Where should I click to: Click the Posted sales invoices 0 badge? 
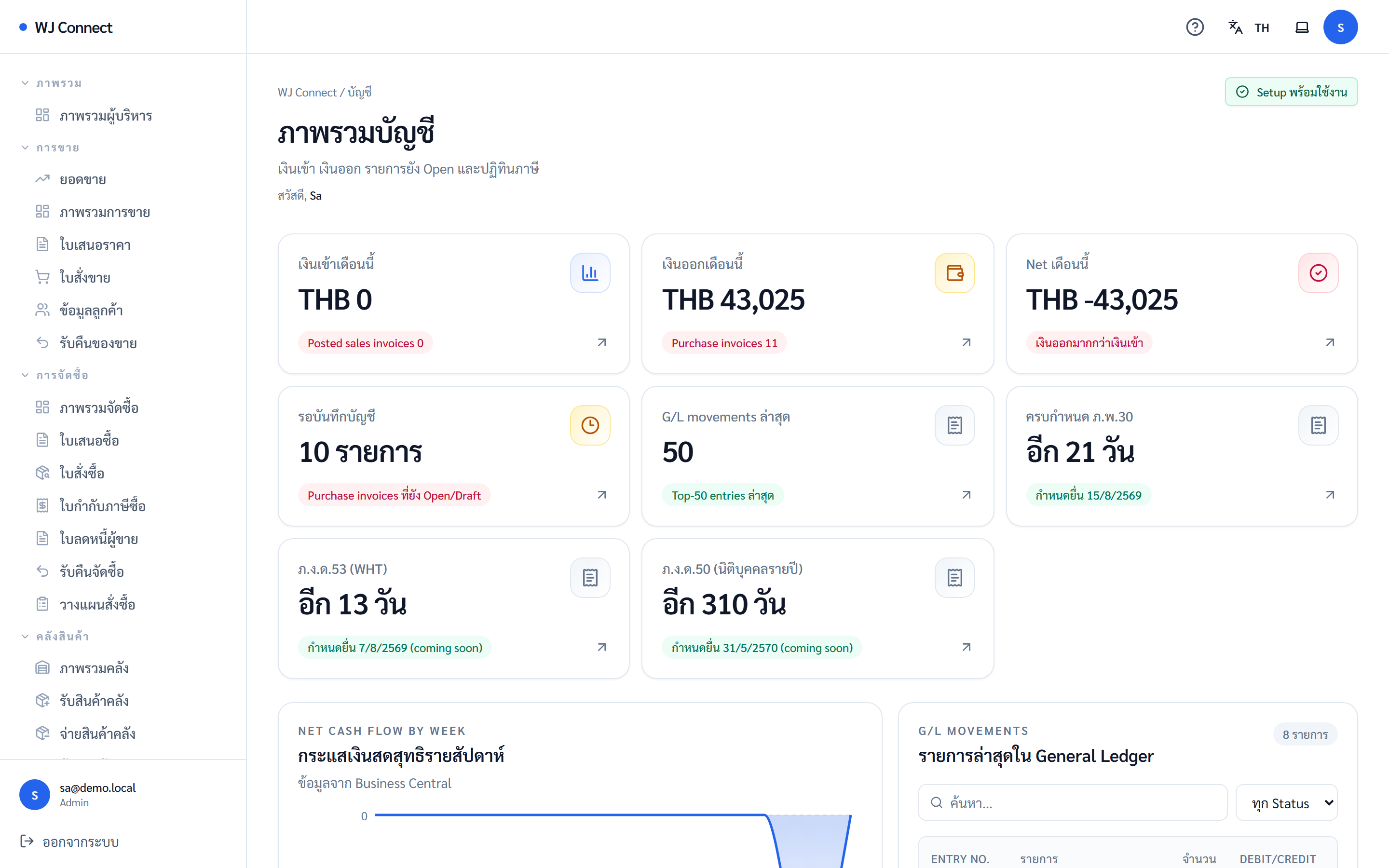(365, 343)
